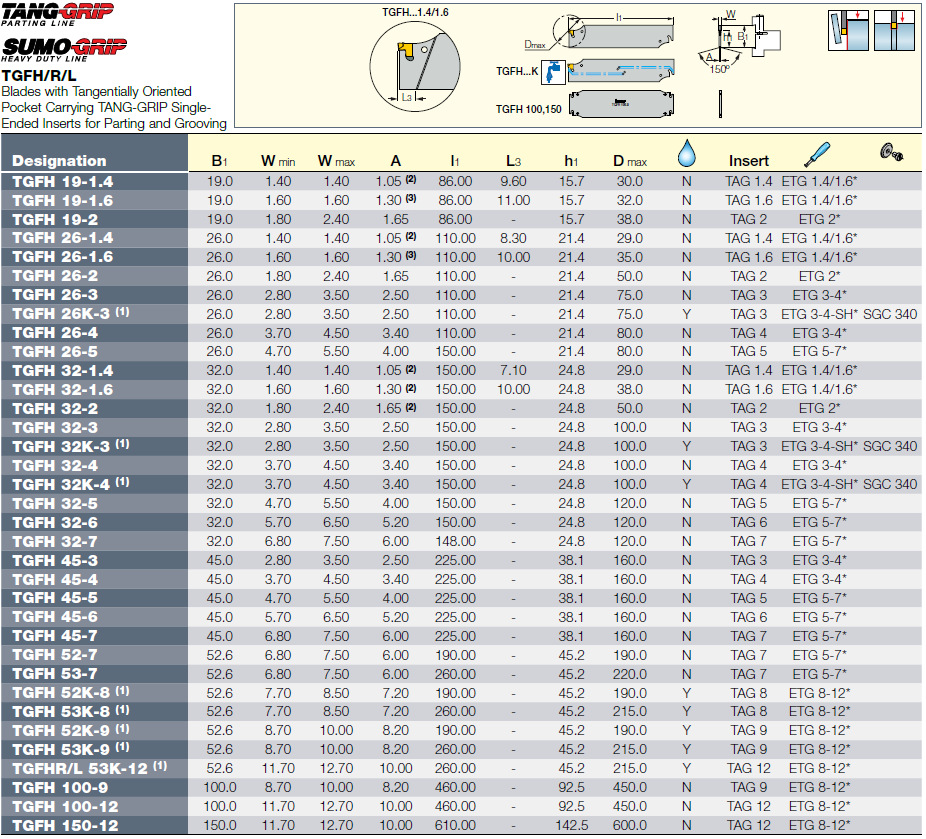Select the TGFH 32-7 designation
926x839 pixels.
[55, 541]
